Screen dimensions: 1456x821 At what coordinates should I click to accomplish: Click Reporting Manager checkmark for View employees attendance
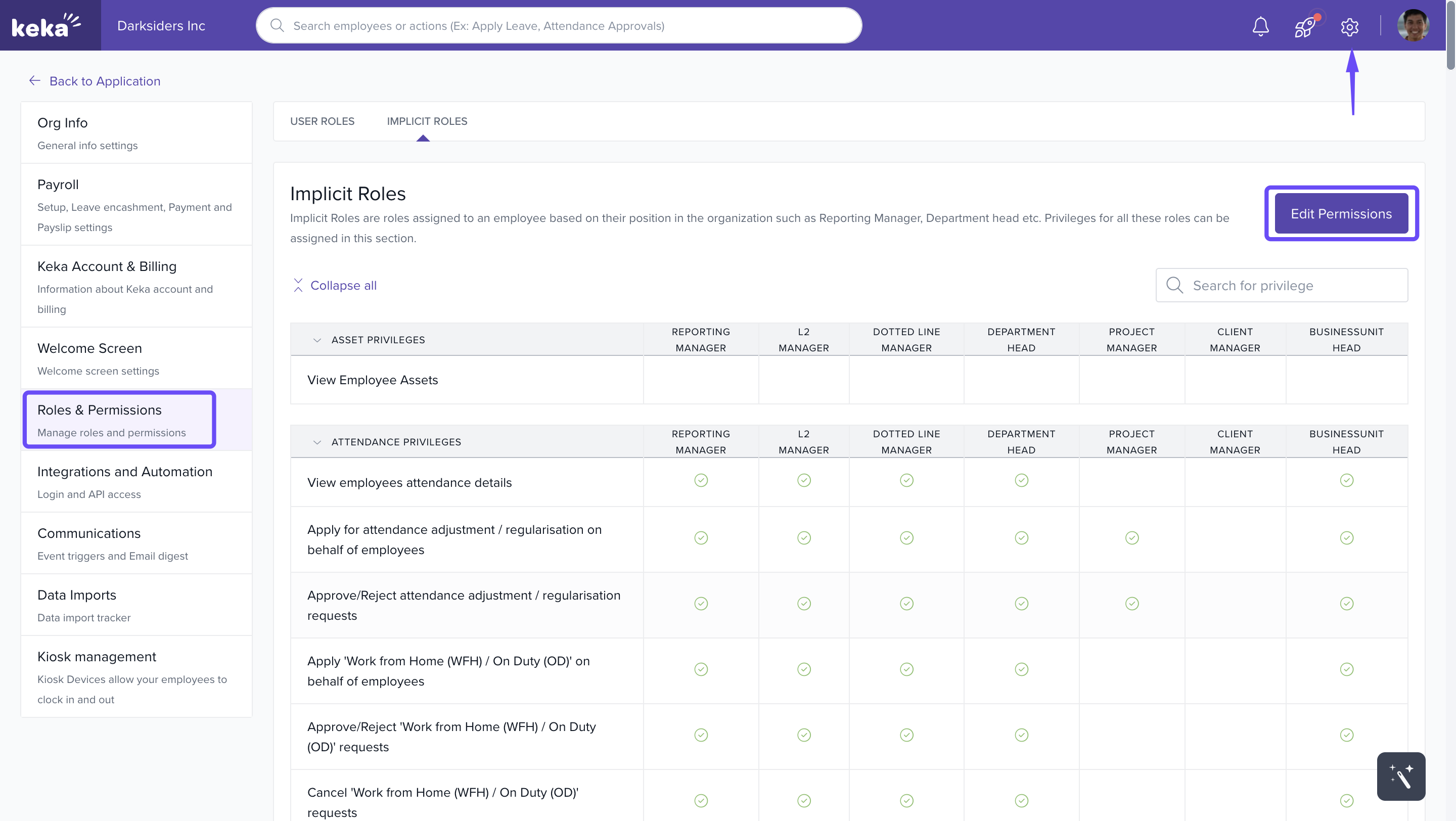pos(701,480)
